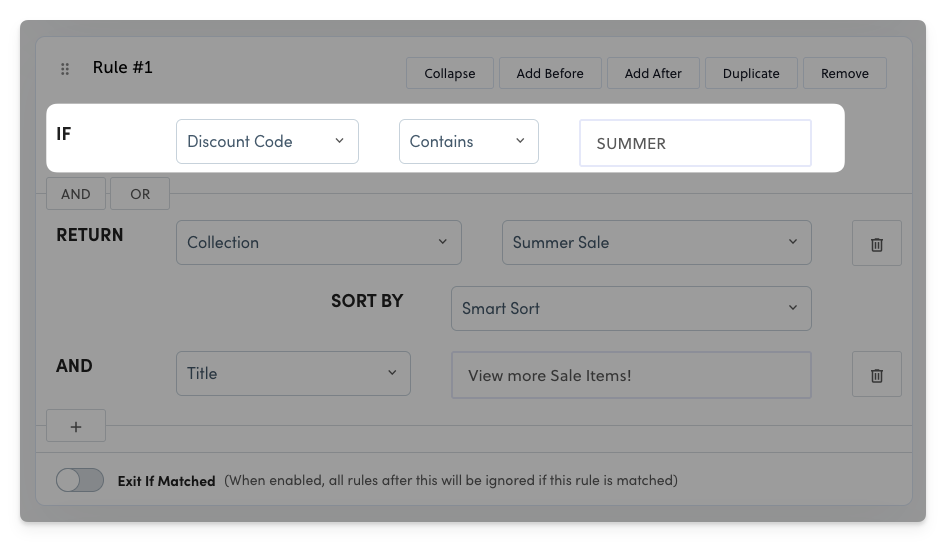Open the Summer Sale collection dropdown
Image resolution: width=946 pixels, height=542 pixels.
(656, 243)
